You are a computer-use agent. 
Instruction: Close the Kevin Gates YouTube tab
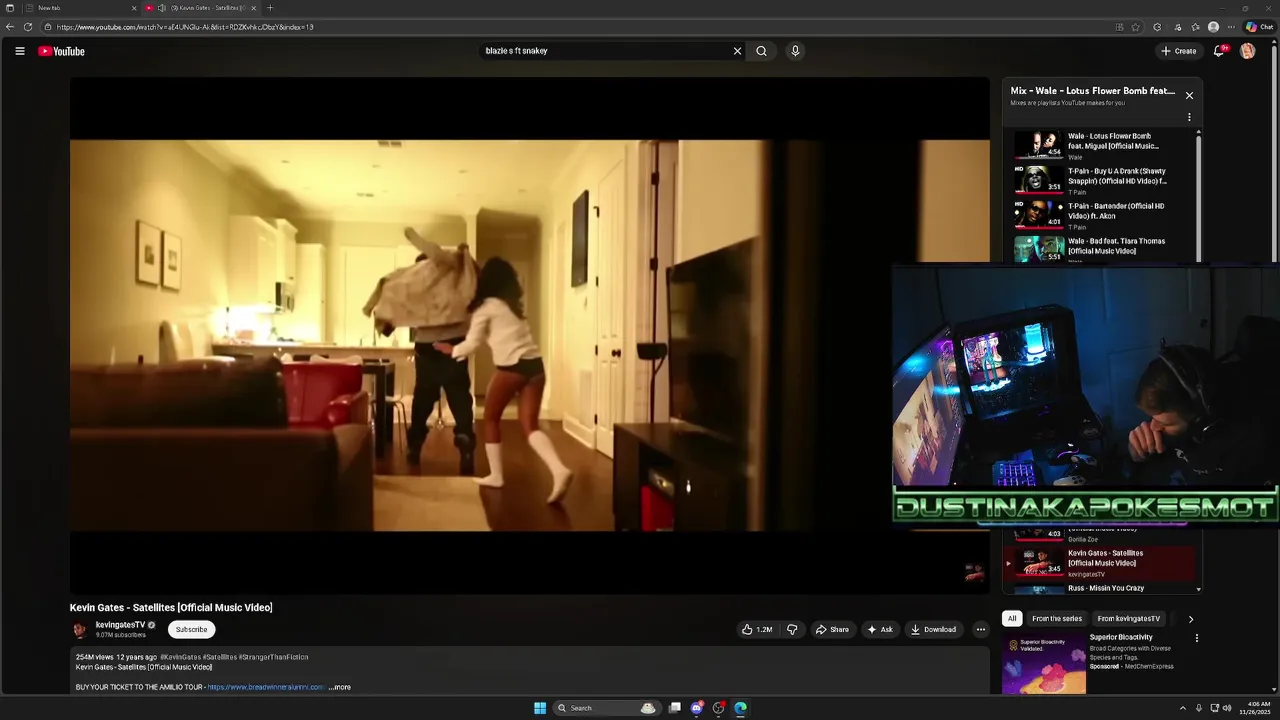tap(255, 8)
